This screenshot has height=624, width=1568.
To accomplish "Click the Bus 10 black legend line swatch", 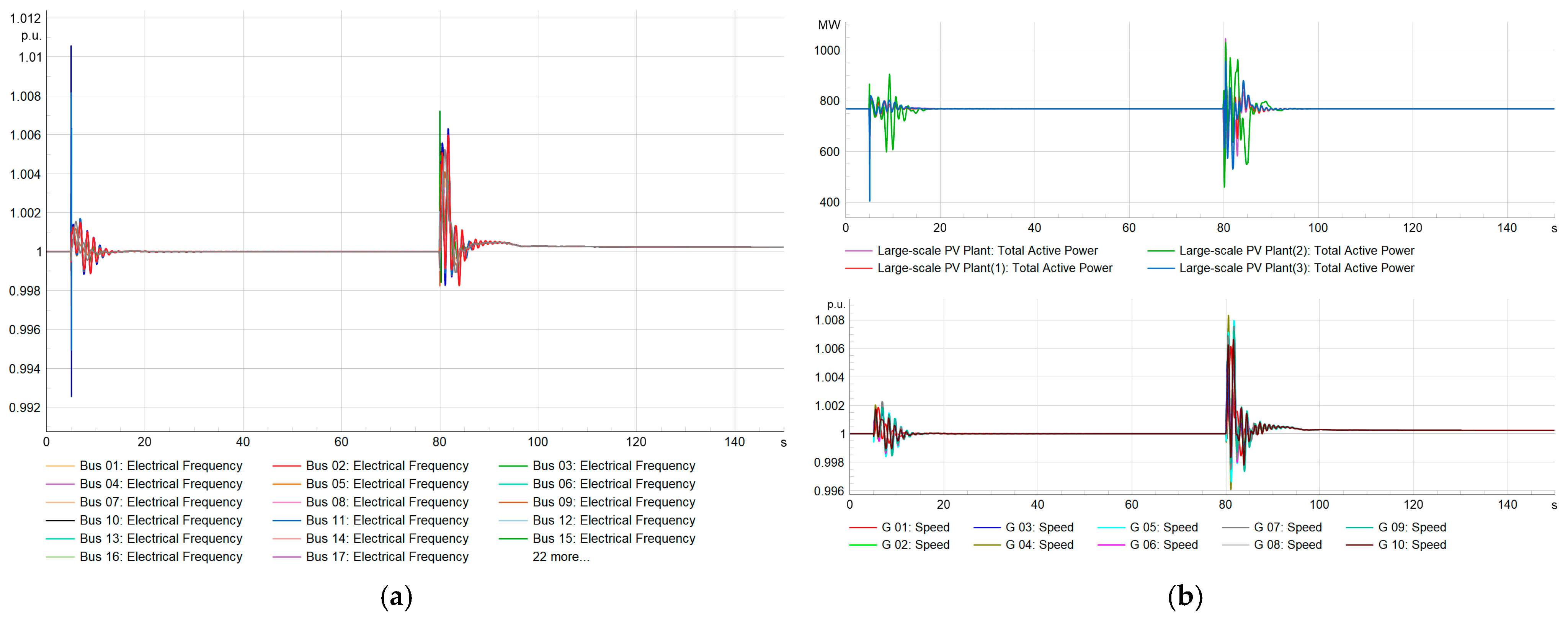I will pos(60,521).
